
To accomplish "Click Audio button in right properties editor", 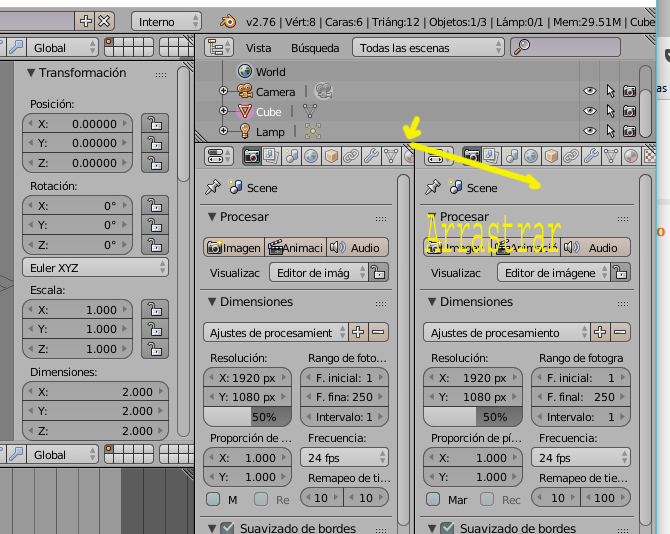I will click(x=595, y=247).
